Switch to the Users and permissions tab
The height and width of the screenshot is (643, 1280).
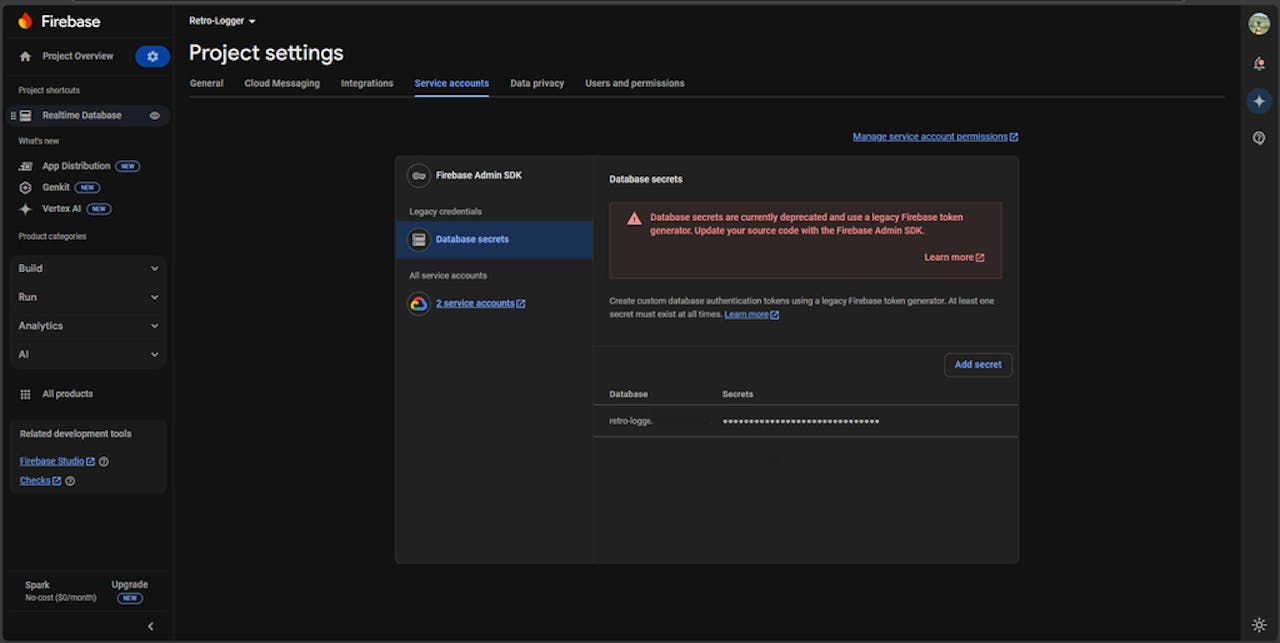pyautogui.click(x=634, y=83)
